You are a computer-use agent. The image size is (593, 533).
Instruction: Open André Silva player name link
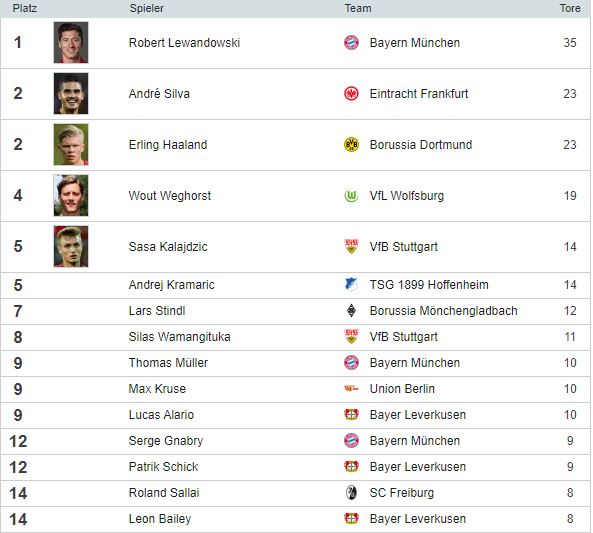coord(159,93)
